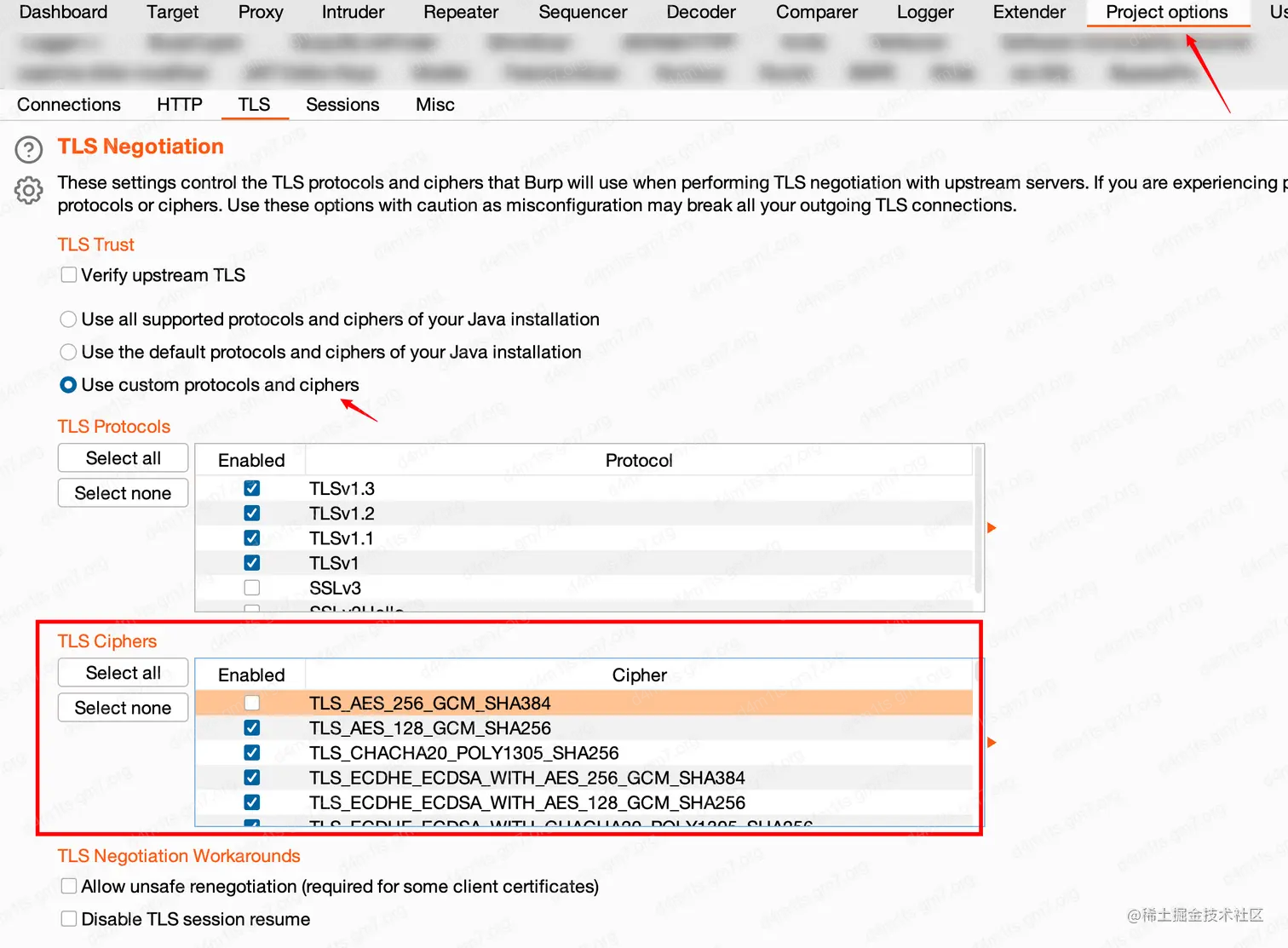This screenshot has height=948, width=1288.
Task: Expand the TLS Ciphers table arrow
Action: [x=992, y=743]
